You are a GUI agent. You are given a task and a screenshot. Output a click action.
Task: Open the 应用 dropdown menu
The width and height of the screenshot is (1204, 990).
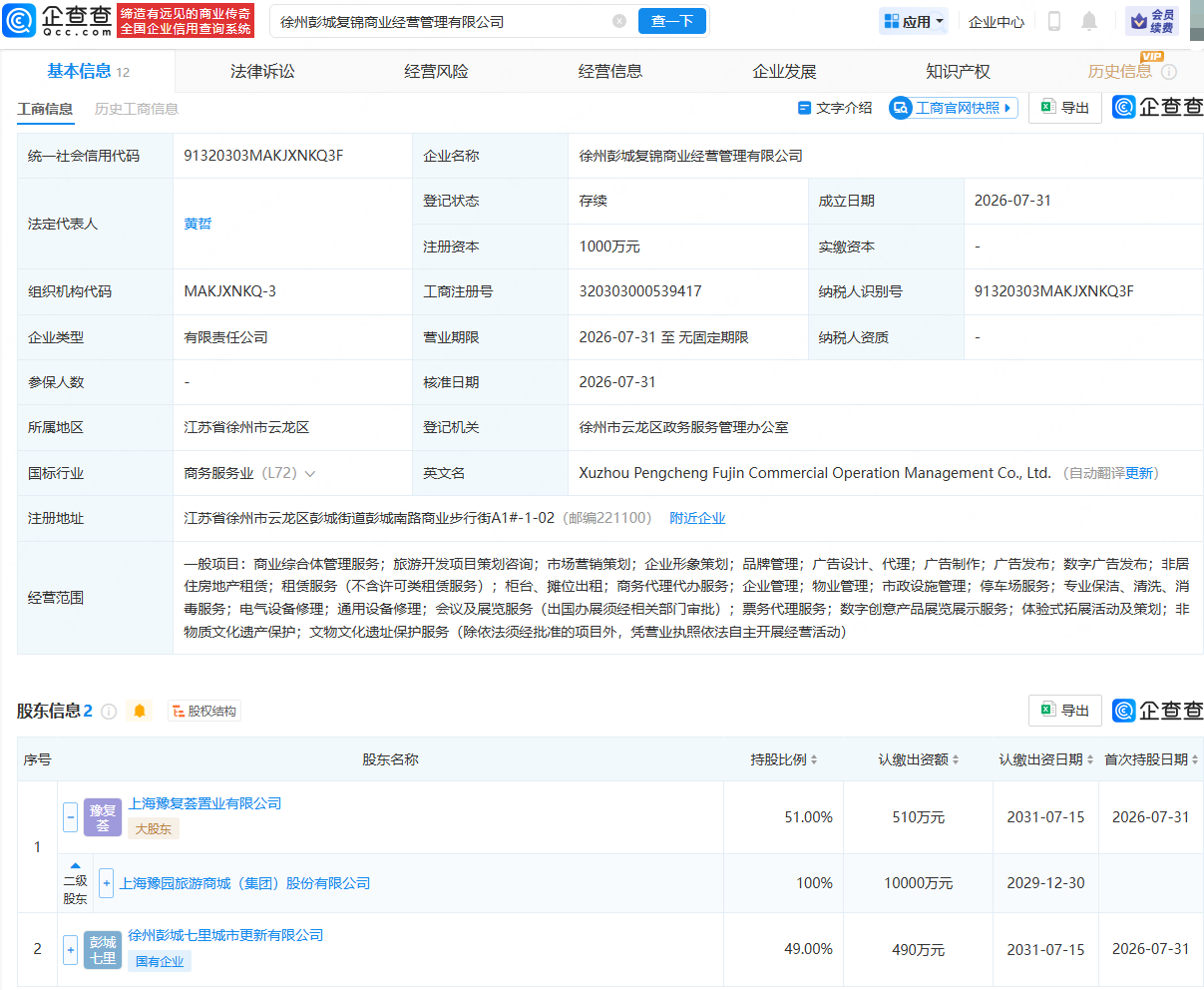[x=914, y=21]
